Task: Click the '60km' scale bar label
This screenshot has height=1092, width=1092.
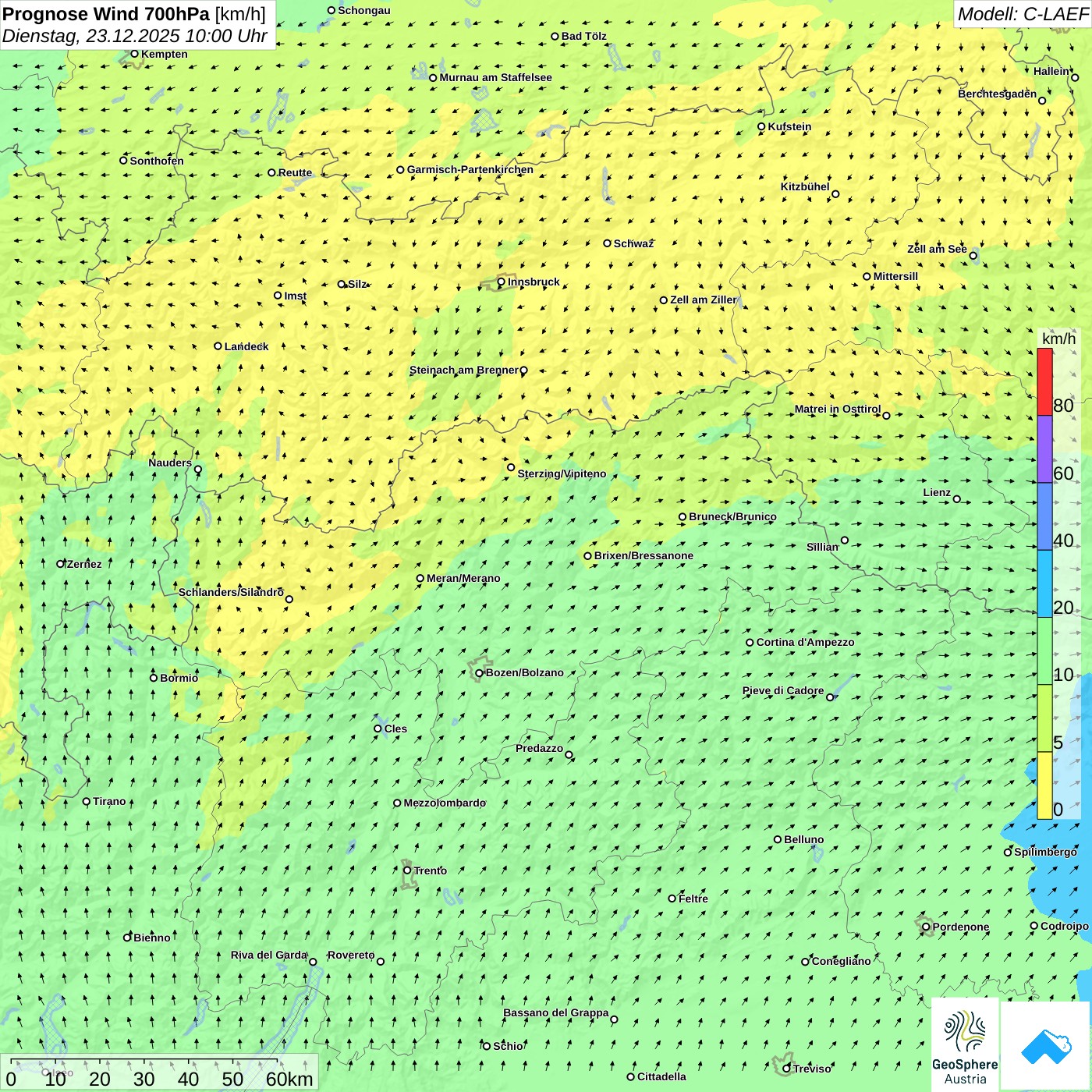Action: [289, 1079]
